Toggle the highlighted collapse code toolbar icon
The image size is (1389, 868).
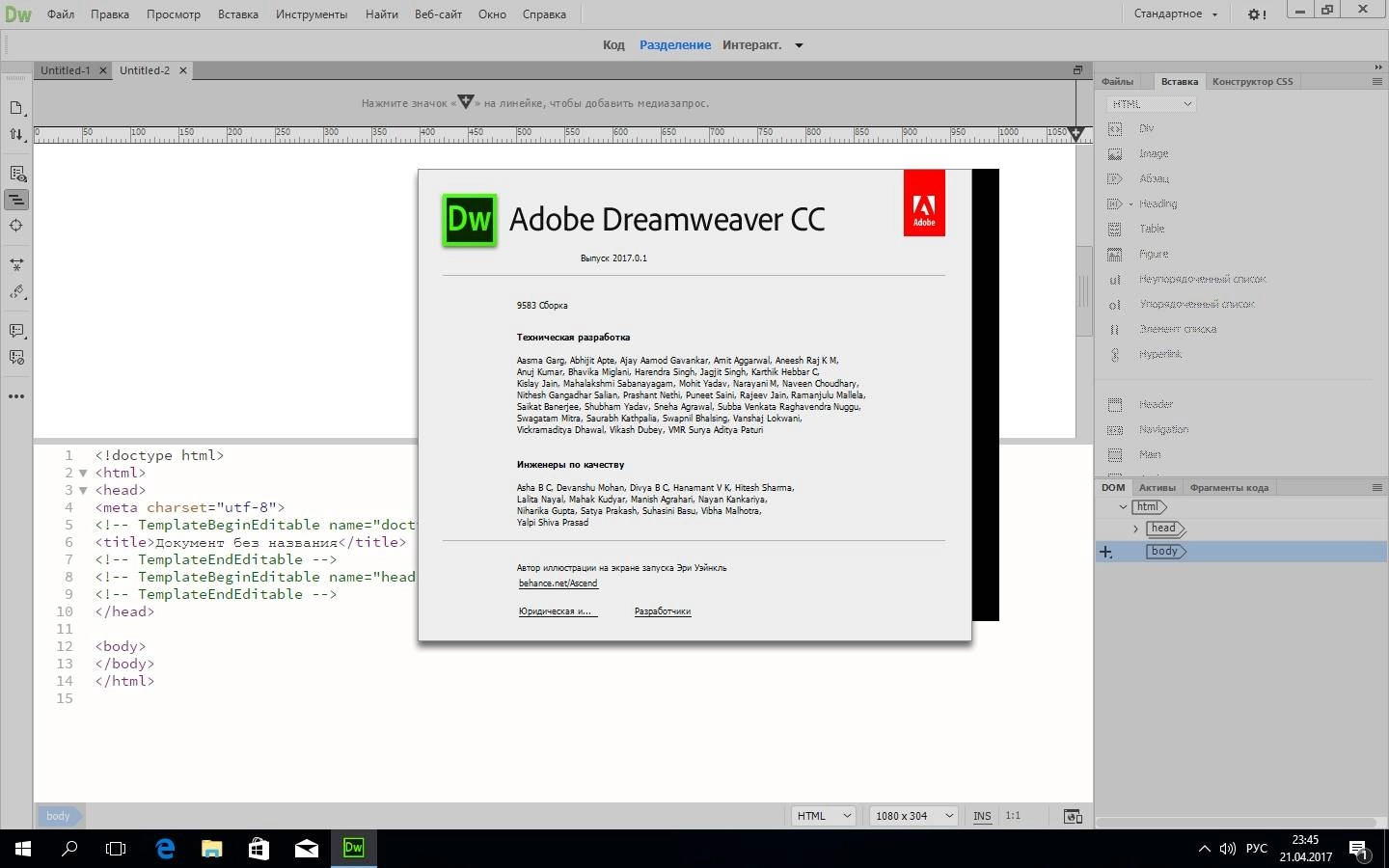pyautogui.click(x=16, y=200)
